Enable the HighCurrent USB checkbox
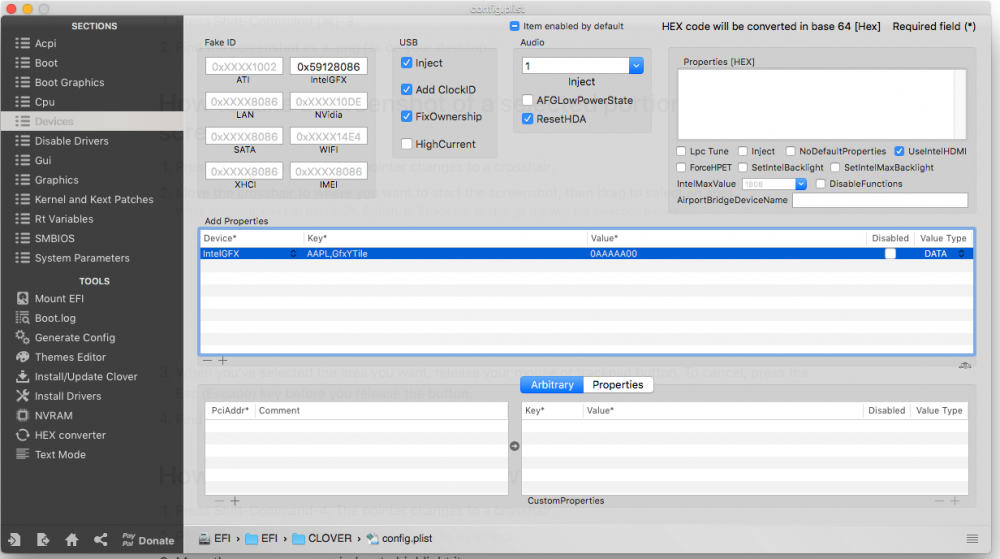This screenshot has height=559, width=1000. 406,144
